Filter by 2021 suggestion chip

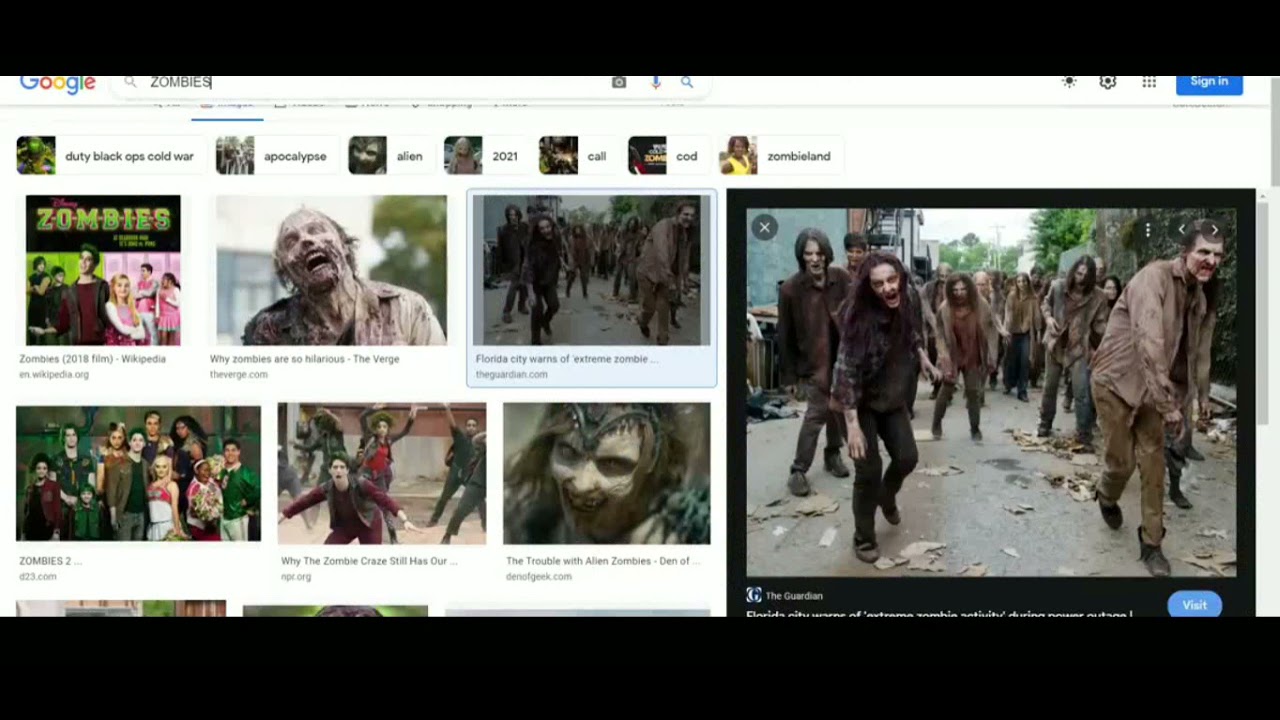click(x=486, y=156)
